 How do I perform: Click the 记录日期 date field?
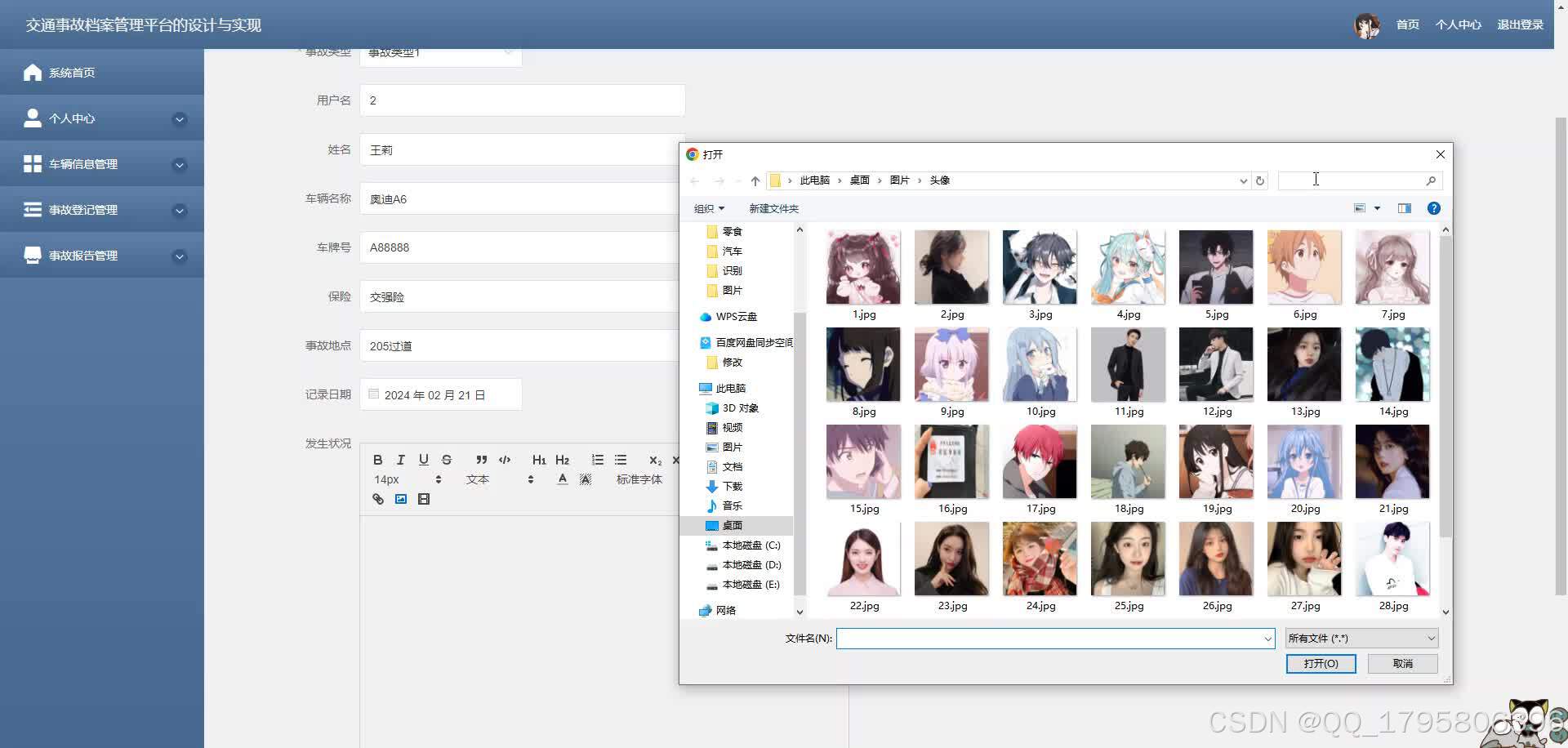click(x=440, y=394)
